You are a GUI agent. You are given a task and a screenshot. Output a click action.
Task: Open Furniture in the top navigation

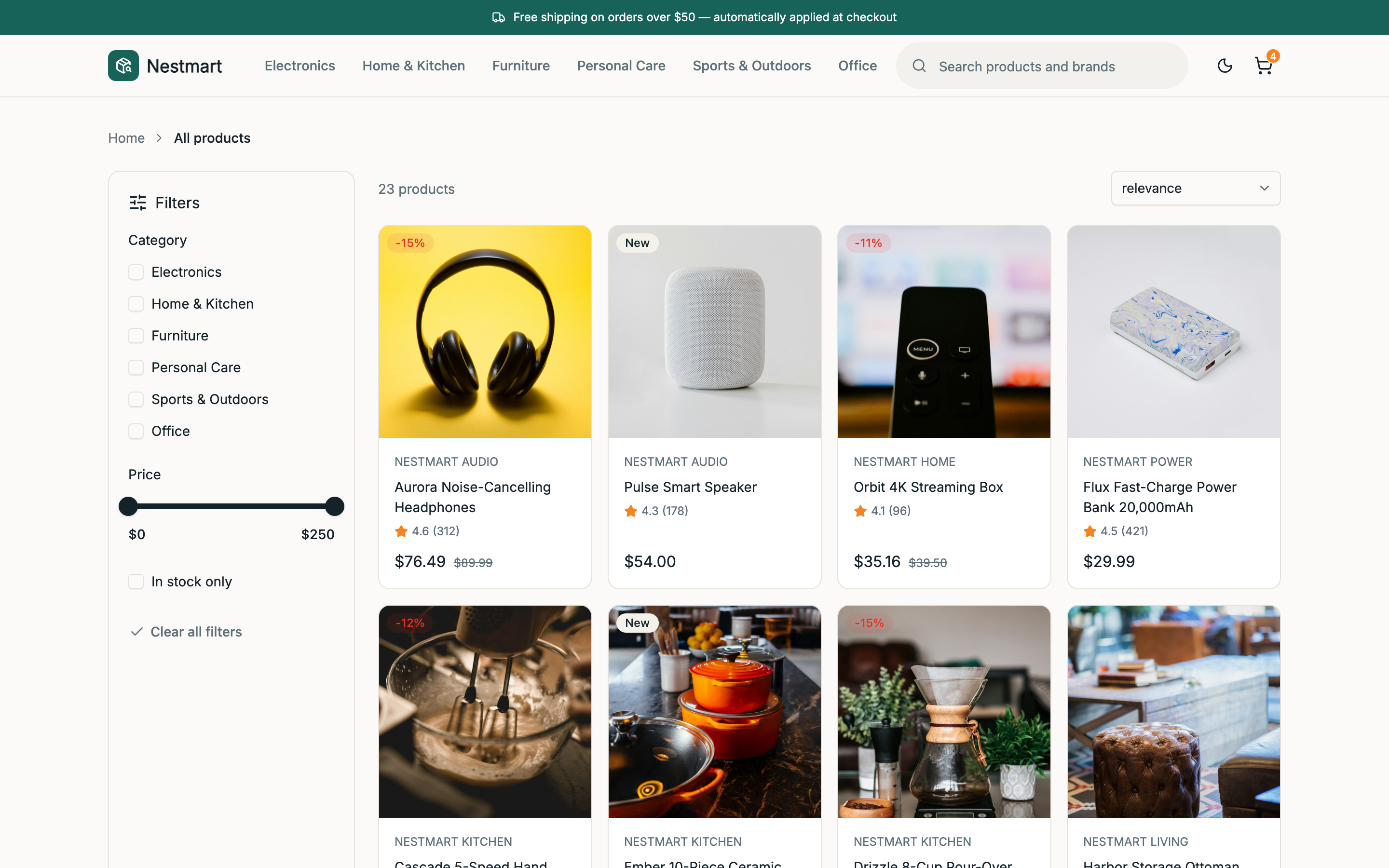click(x=521, y=66)
